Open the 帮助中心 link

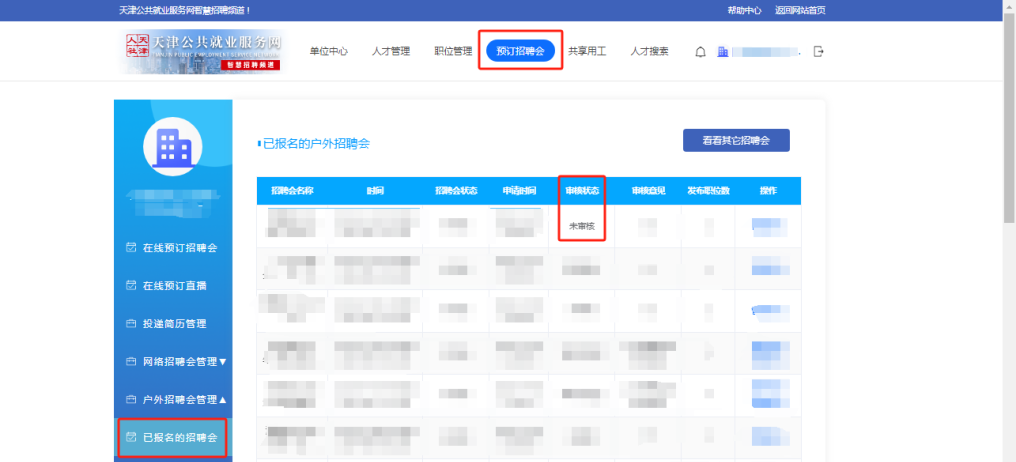(744, 10)
